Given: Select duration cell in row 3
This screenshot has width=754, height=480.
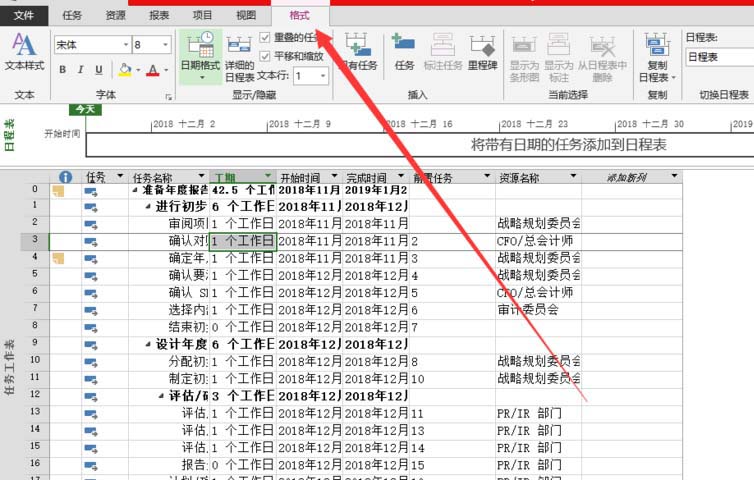Looking at the screenshot, I should click(x=243, y=241).
